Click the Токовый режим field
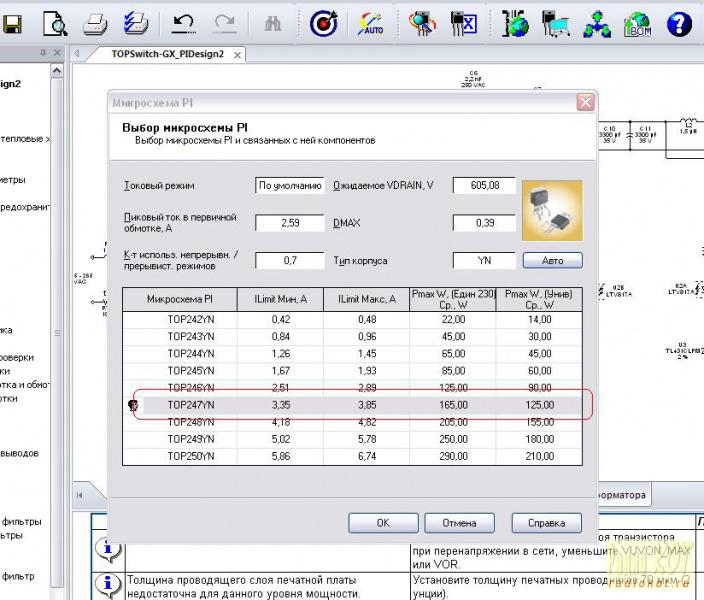 point(290,186)
